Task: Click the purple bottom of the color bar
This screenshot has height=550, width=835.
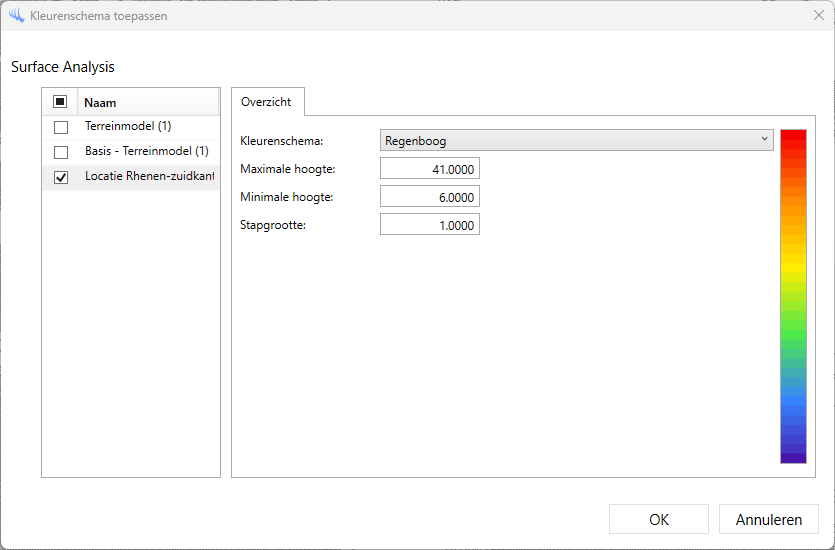Action: (x=793, y=456)
